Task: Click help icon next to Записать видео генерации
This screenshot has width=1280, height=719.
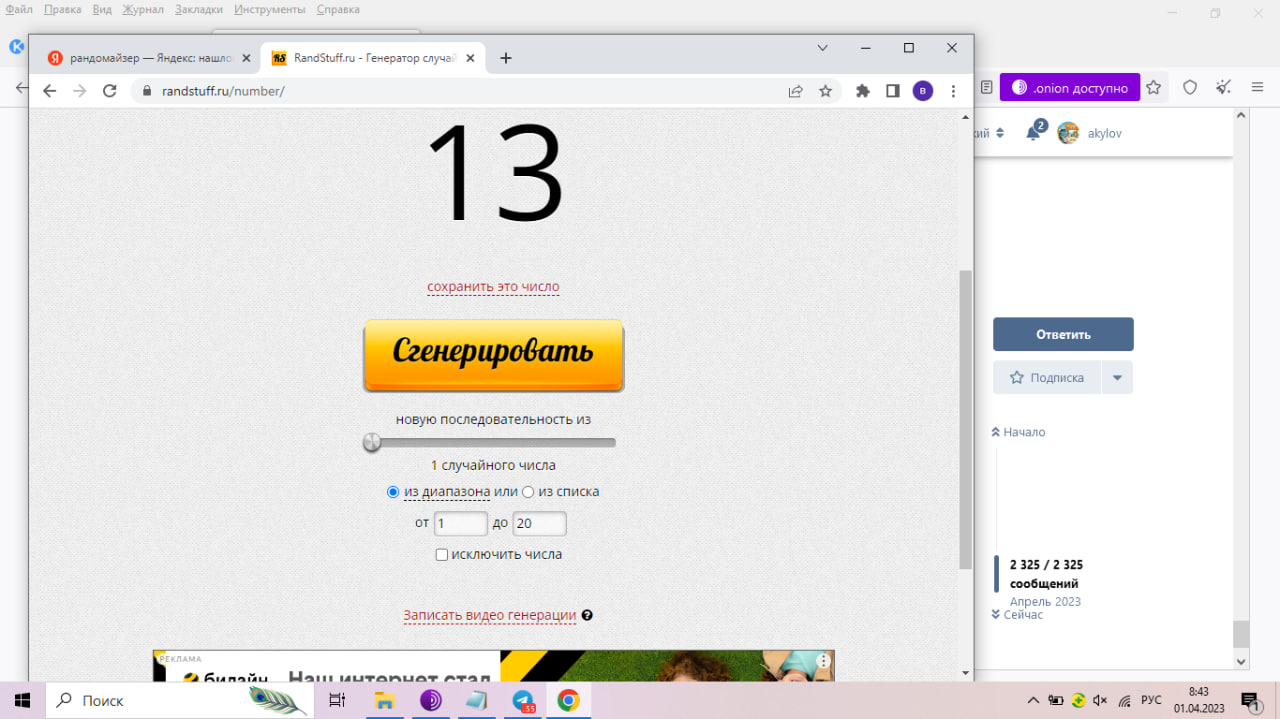Action: [x=587, y=615]
